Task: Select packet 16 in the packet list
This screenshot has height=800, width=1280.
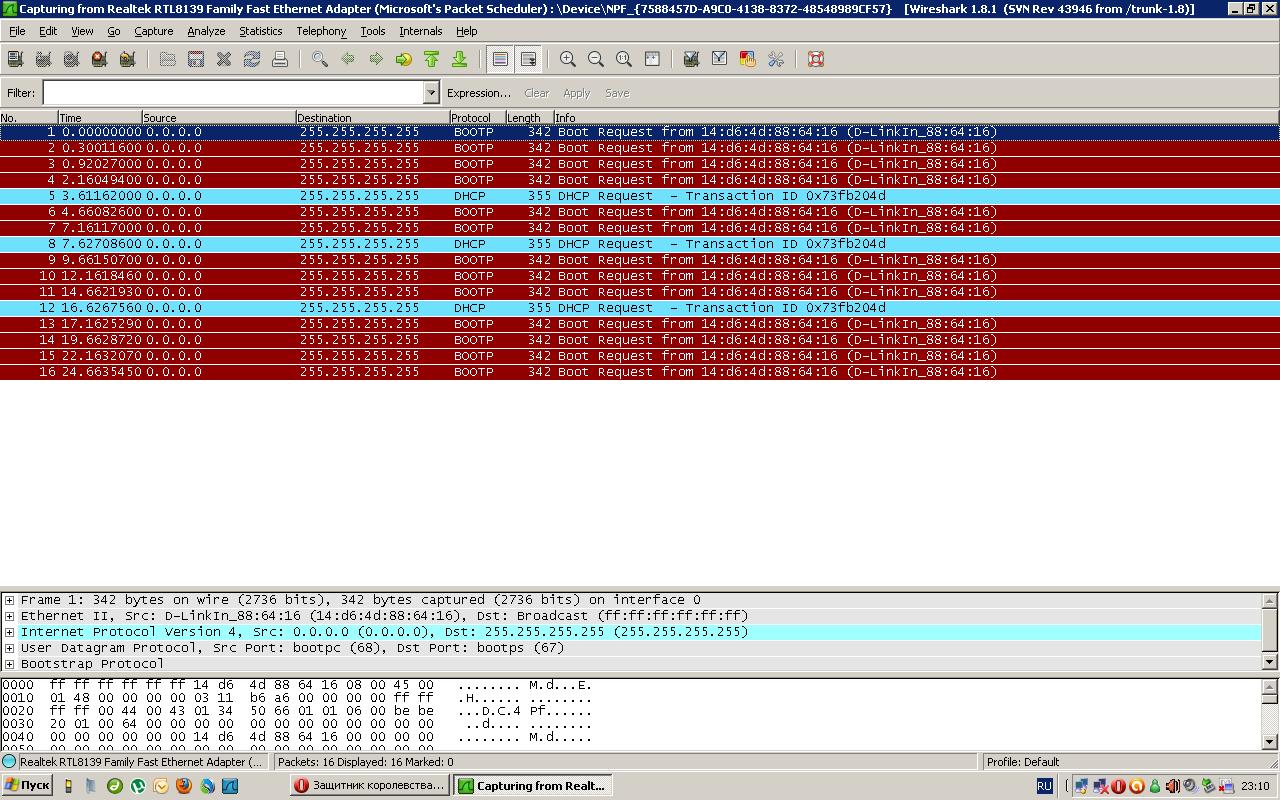Action: tap(640, 372)
